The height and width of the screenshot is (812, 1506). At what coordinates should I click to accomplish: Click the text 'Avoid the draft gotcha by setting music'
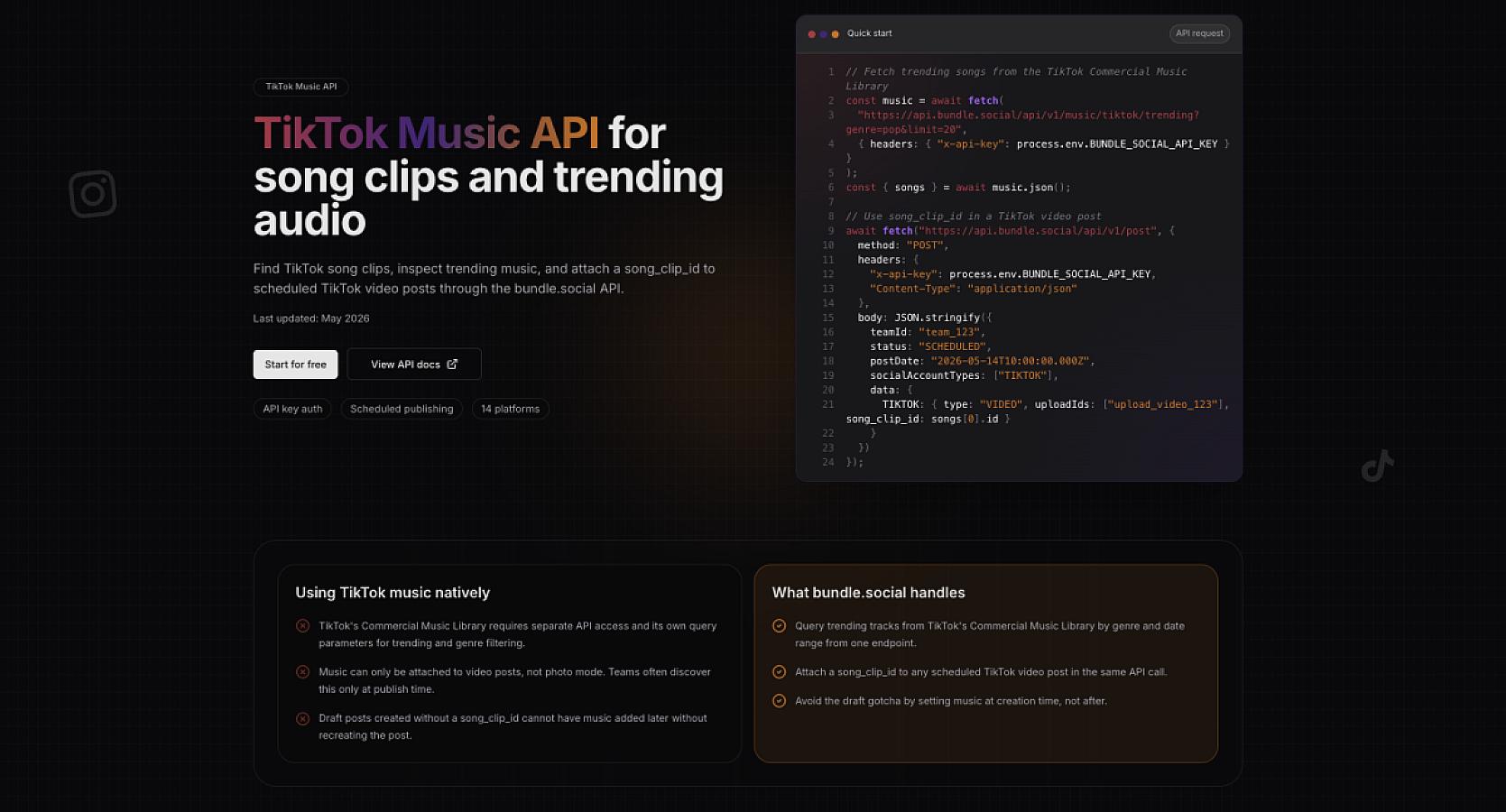coord(951,701)
